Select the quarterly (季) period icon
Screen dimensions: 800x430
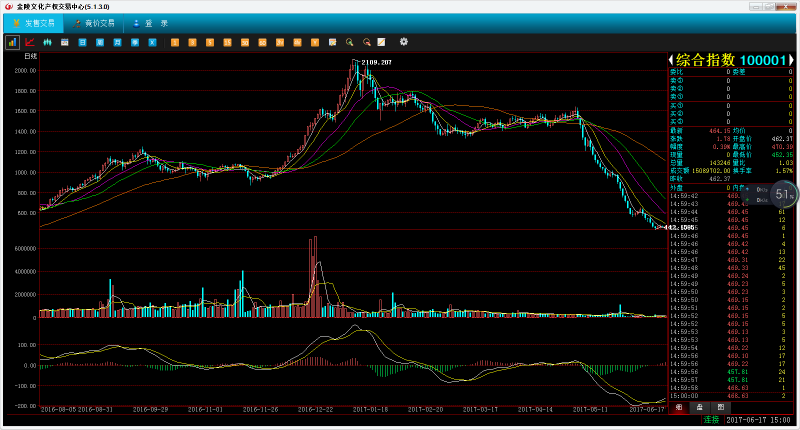[x=135, y=42]
